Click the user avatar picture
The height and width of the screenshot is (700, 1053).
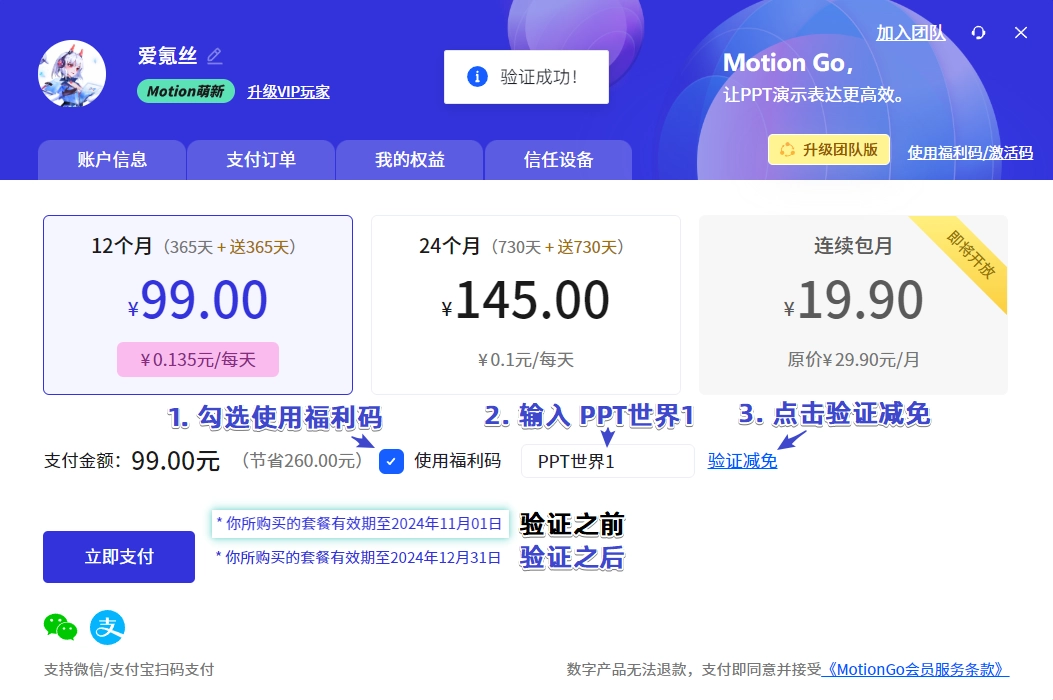pyautogui.click(x=71, y=73)
